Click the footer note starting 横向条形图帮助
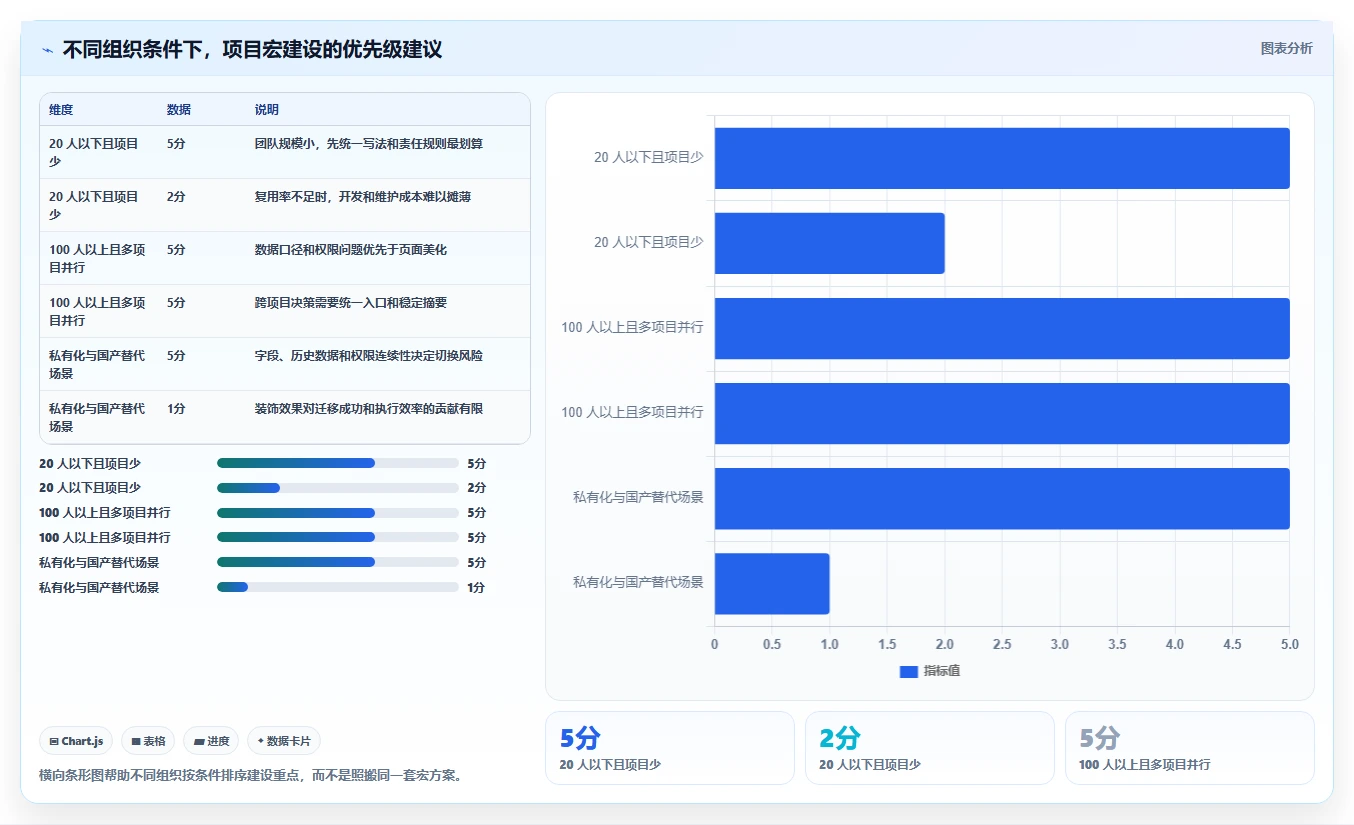1354x825 pixels. pos(250,775)
